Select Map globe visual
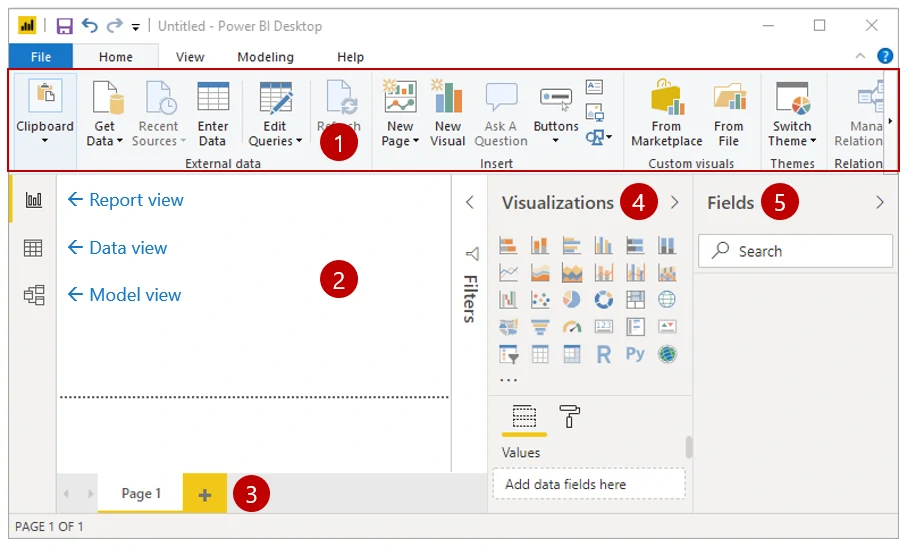The width and height of the screenshot is (908, 547). coord(667,300)
